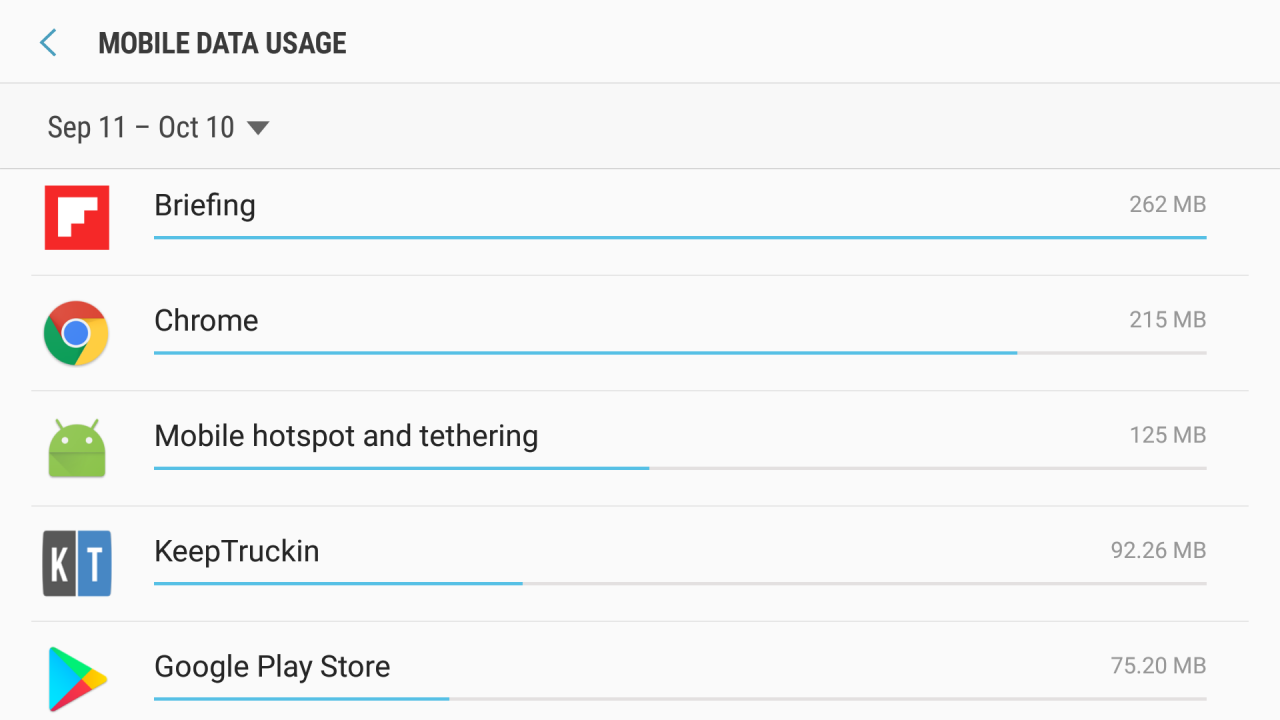Open Chrome data usage details
This screenshot has width=1280, height=720.
206,320
